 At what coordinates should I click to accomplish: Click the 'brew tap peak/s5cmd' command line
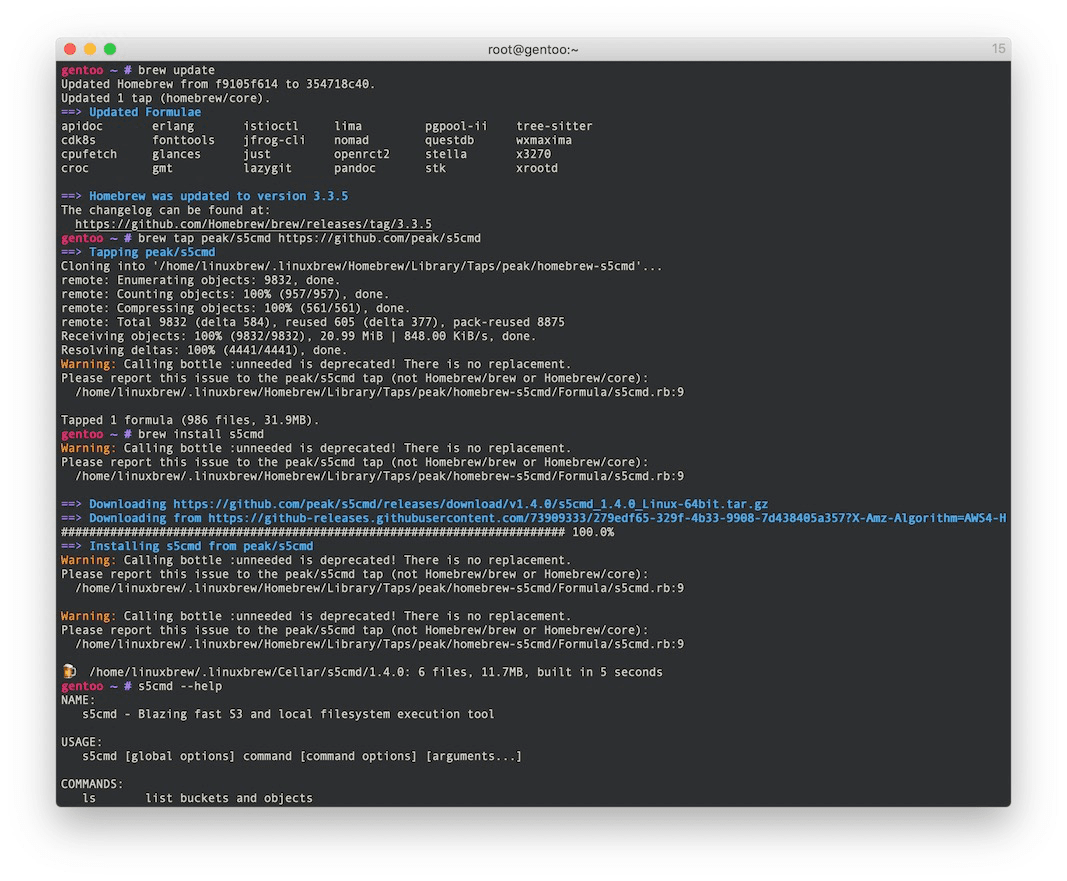click(x=309, y=238)
